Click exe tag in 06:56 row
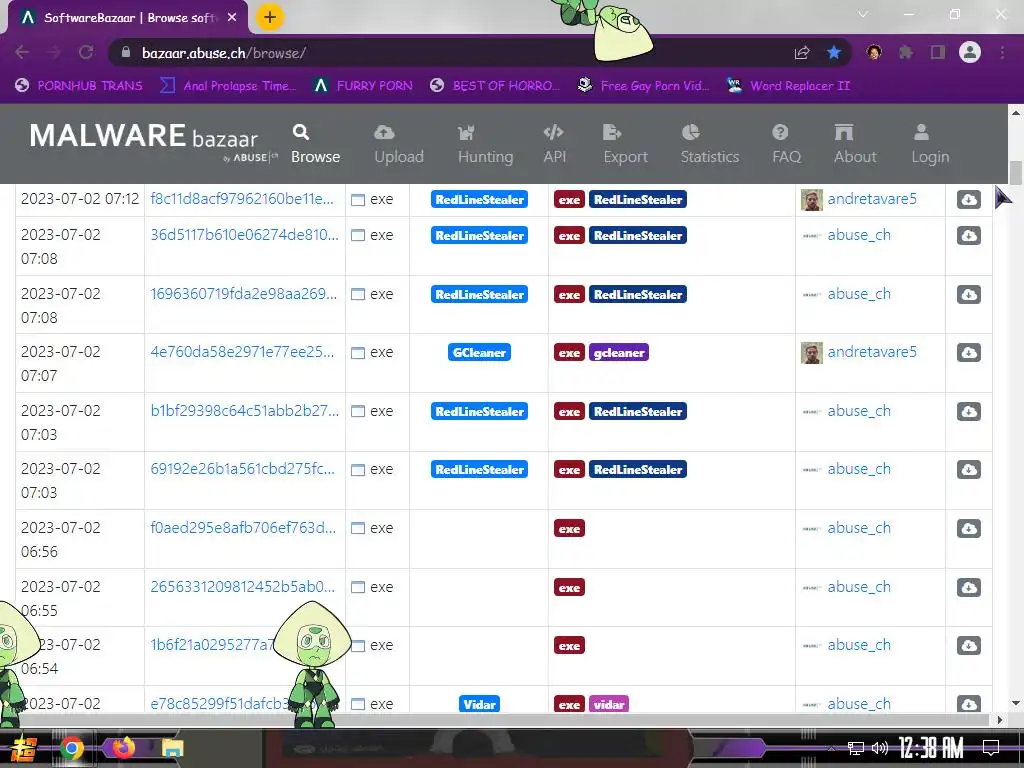Image resolution: width=1024 pixels, height=768 pixels. (569, 528)
